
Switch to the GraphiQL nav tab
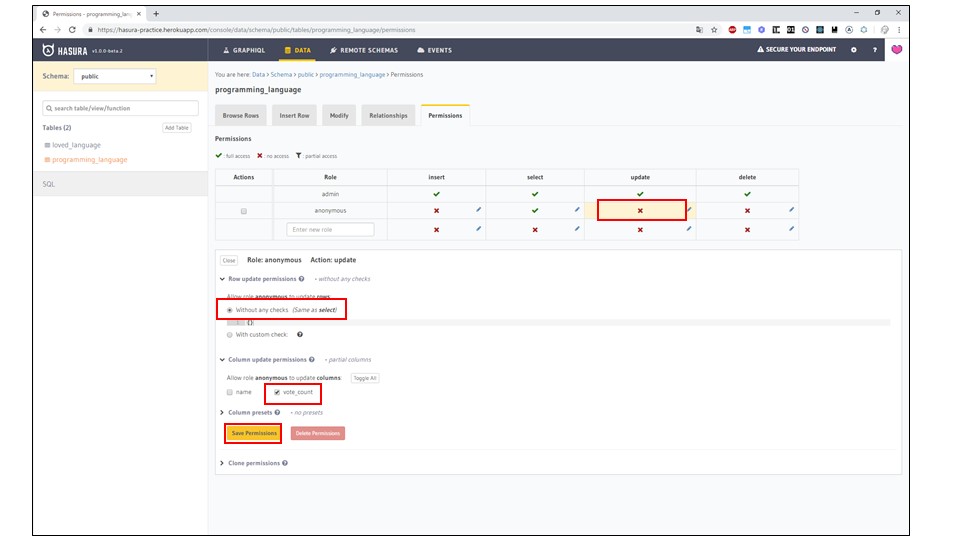pyautogui.click(x=244, y=50)
